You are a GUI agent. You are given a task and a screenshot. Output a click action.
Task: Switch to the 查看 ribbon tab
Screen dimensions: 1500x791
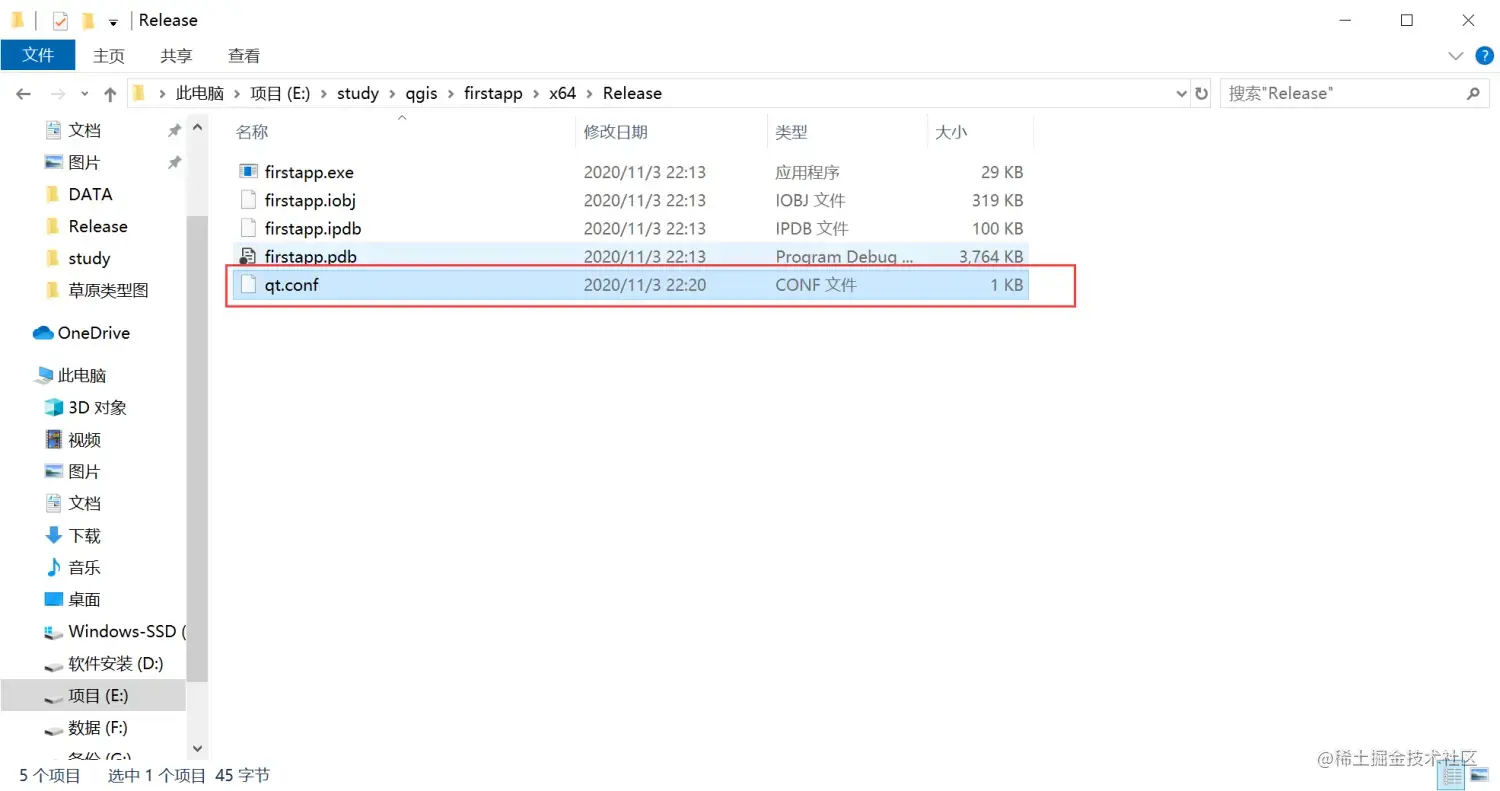click(244, 56)
